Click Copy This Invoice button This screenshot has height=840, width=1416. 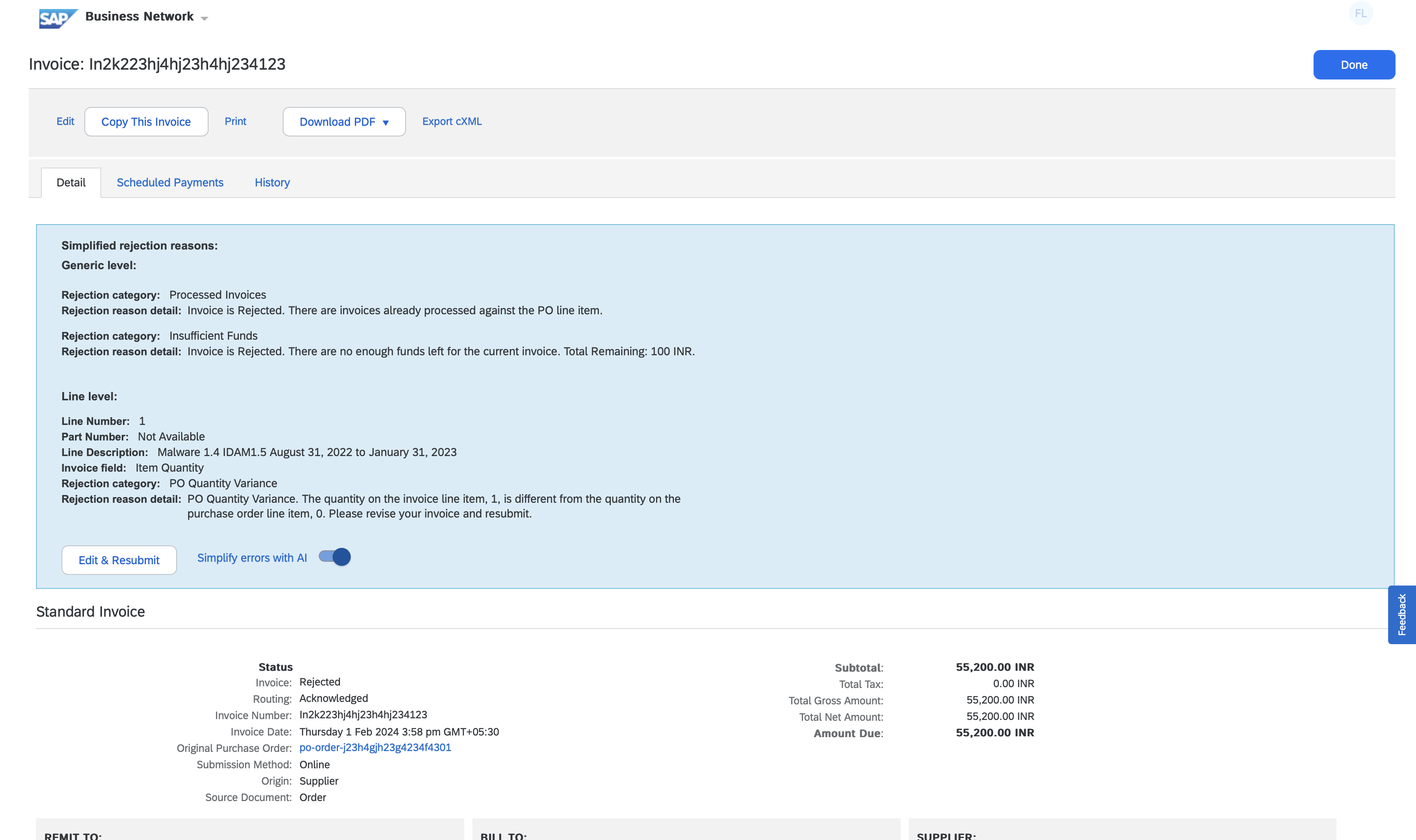point(146,122)
